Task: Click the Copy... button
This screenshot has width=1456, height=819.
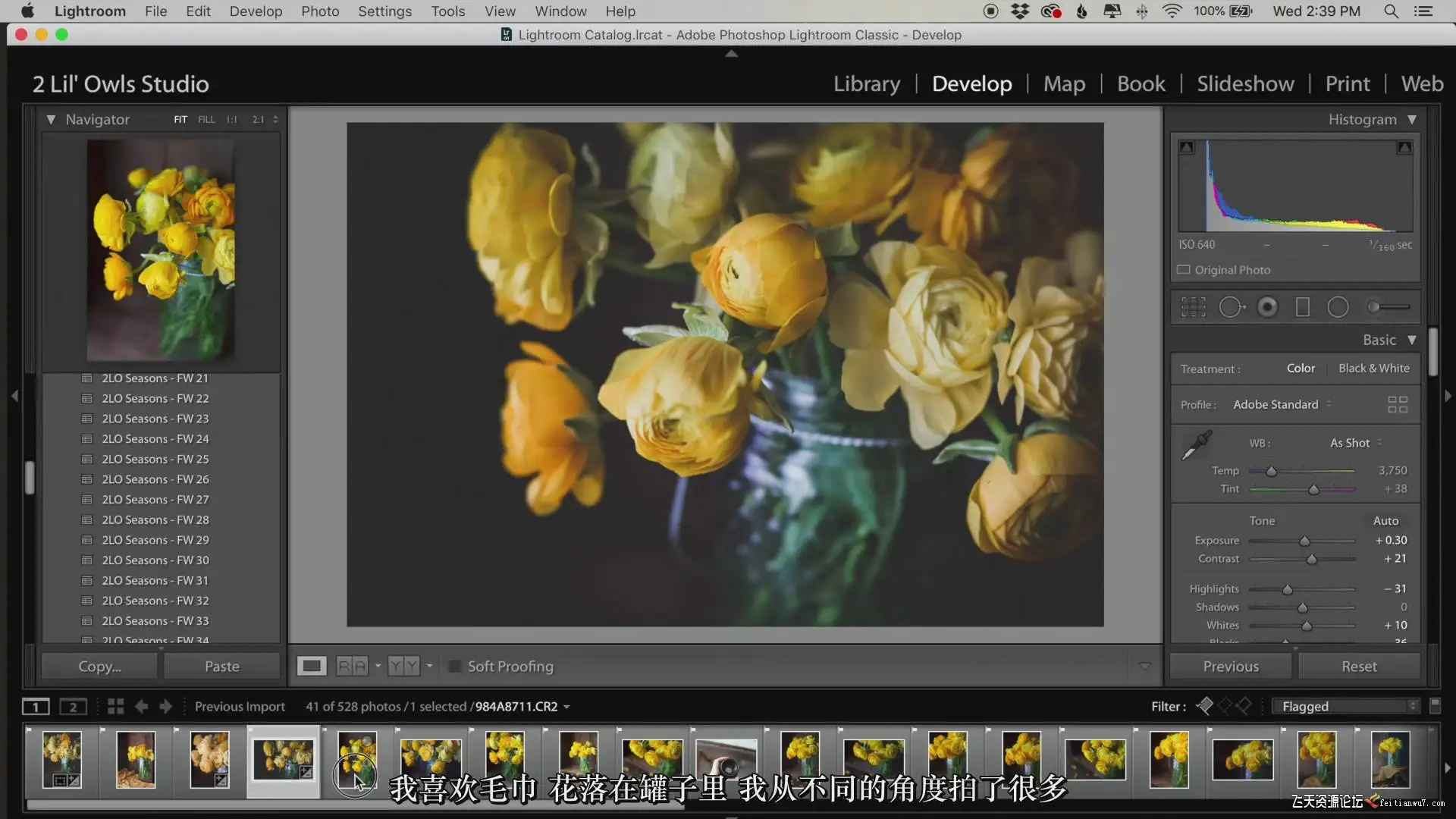Action: [x=99, y=667]
